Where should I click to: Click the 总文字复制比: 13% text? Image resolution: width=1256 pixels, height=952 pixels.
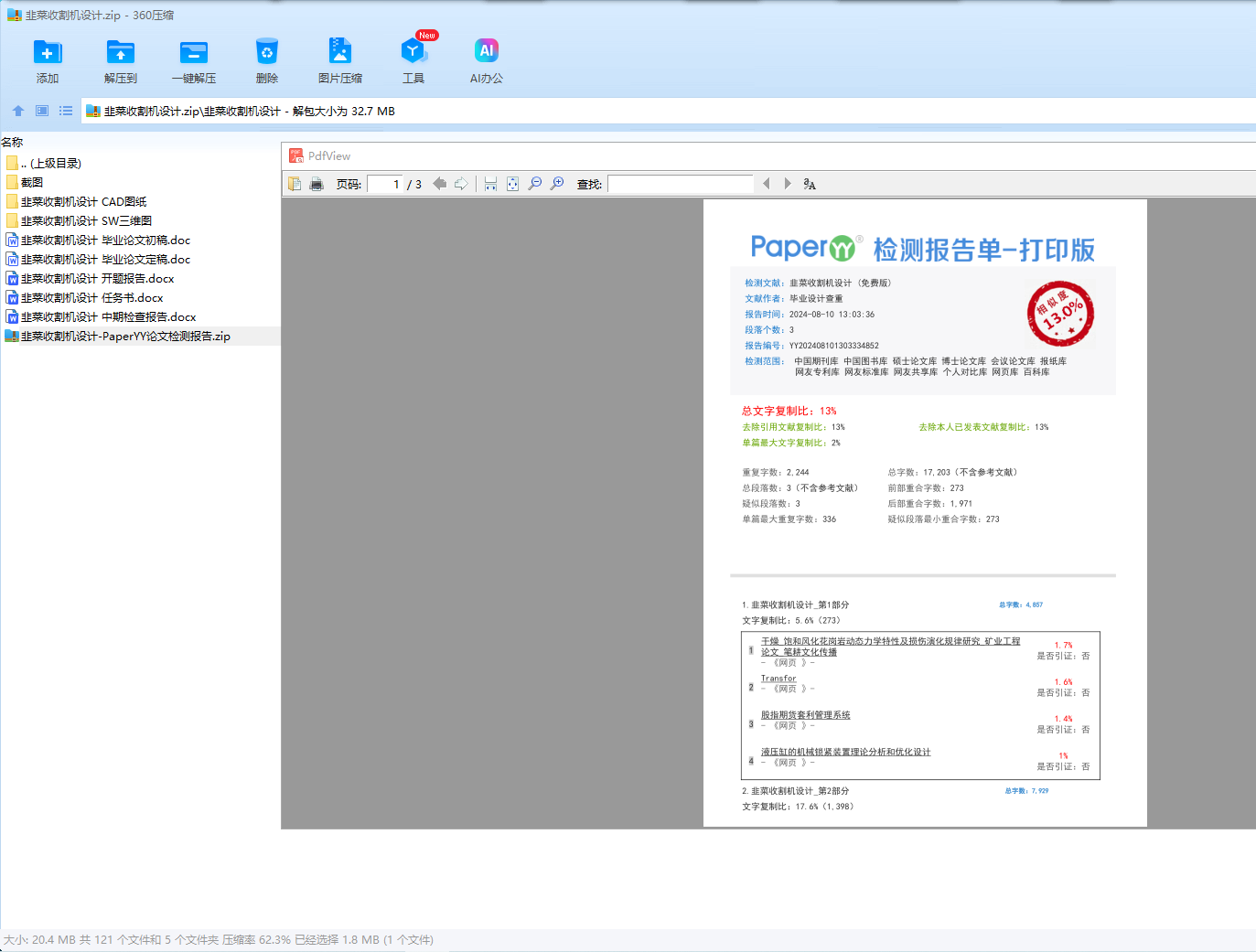[789, 411]
